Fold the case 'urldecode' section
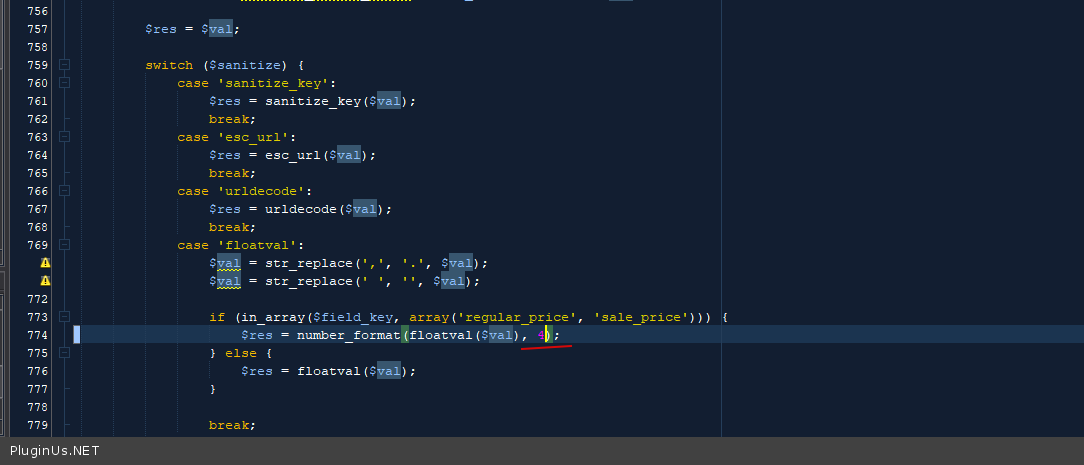Viewport: 1084px width, 465px height. (x=64, y=191)
